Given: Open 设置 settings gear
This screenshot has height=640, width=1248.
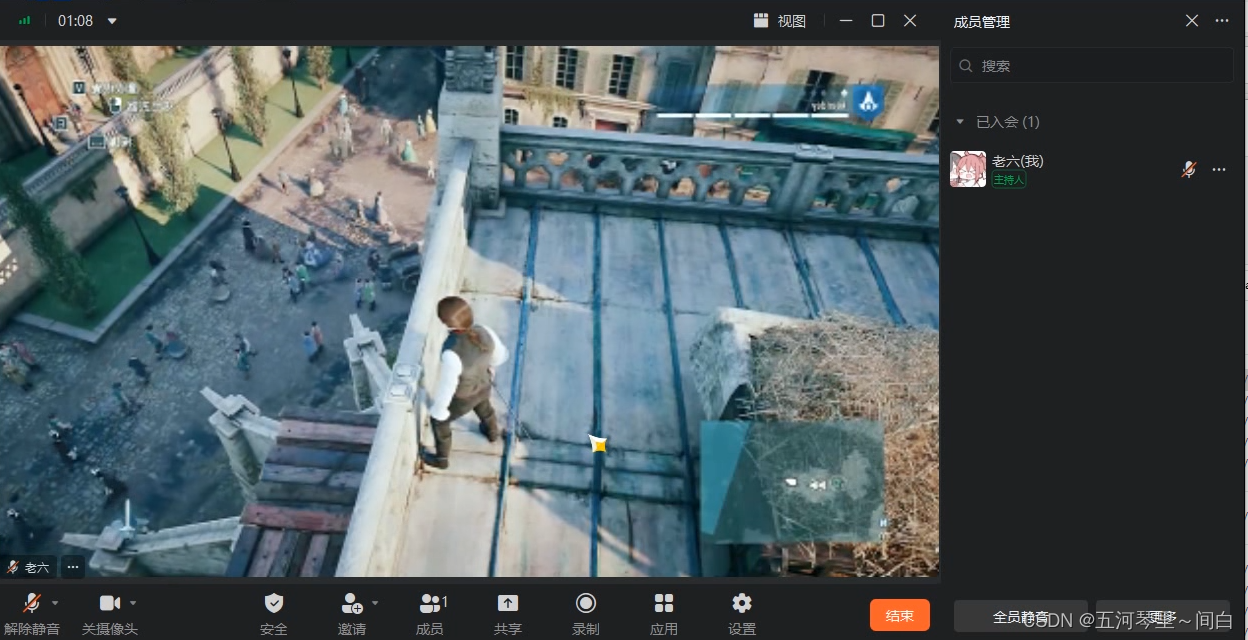Looking at the screenshot, I should (x=742, y=613).
